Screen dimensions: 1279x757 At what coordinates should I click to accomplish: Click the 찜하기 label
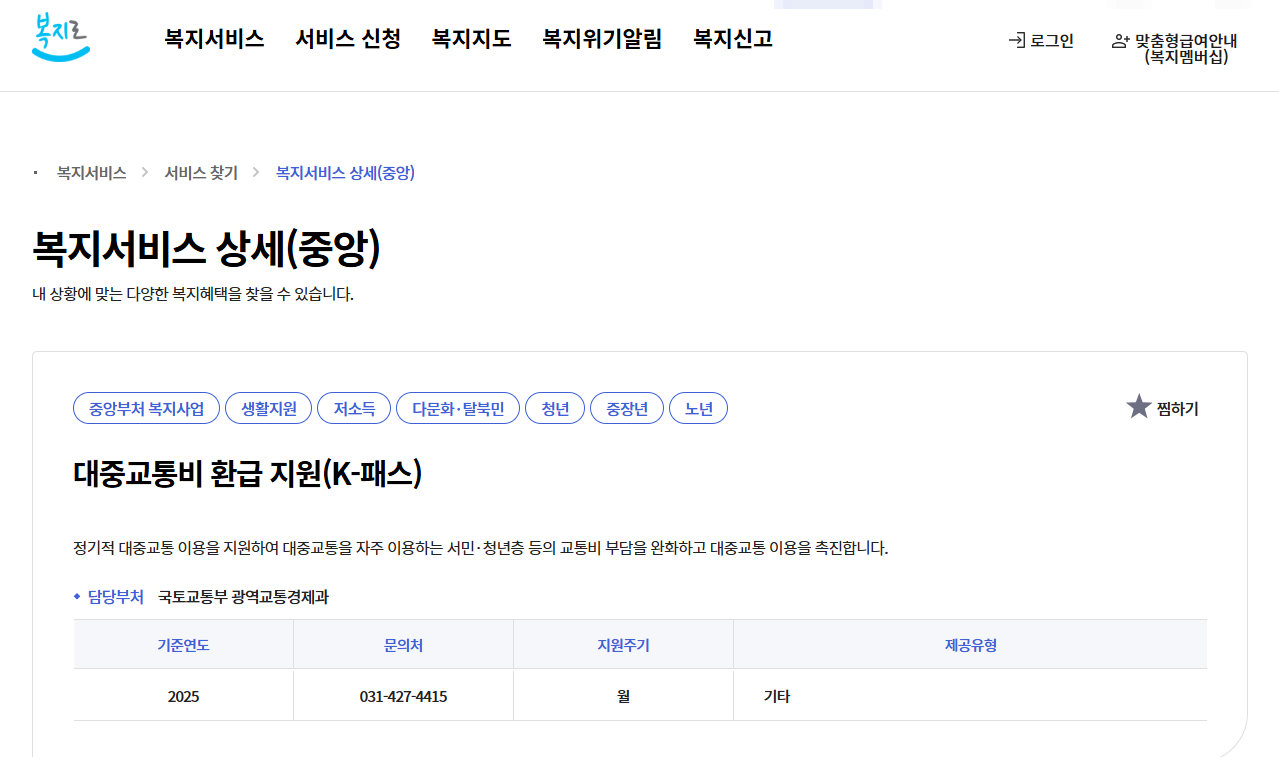(x=1177, y=408)
